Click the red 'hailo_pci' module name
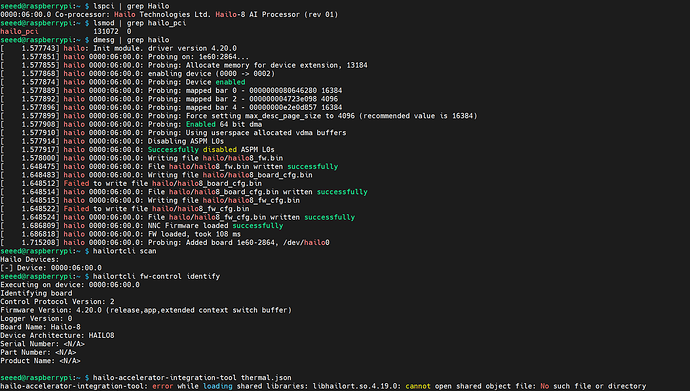 point(19,31)
